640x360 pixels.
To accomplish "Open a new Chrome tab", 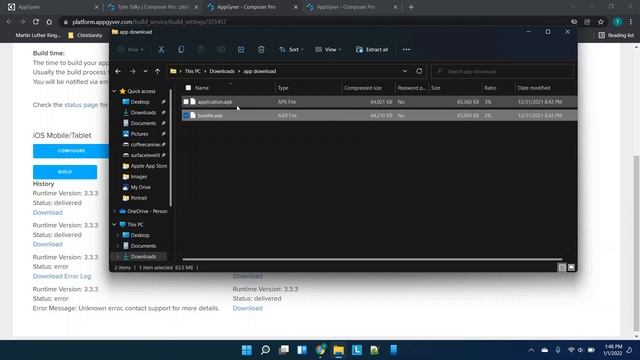I will [x=411, y=7].
